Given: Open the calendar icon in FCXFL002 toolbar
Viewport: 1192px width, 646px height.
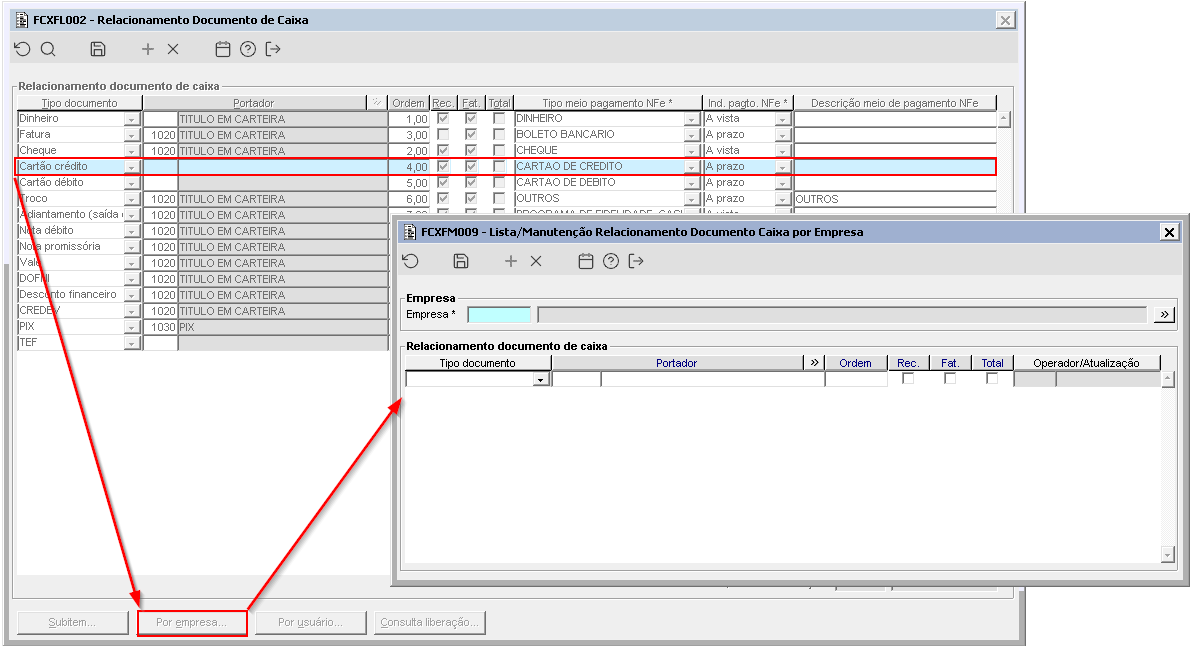Looking at the screenshot, I should (223, 49).
